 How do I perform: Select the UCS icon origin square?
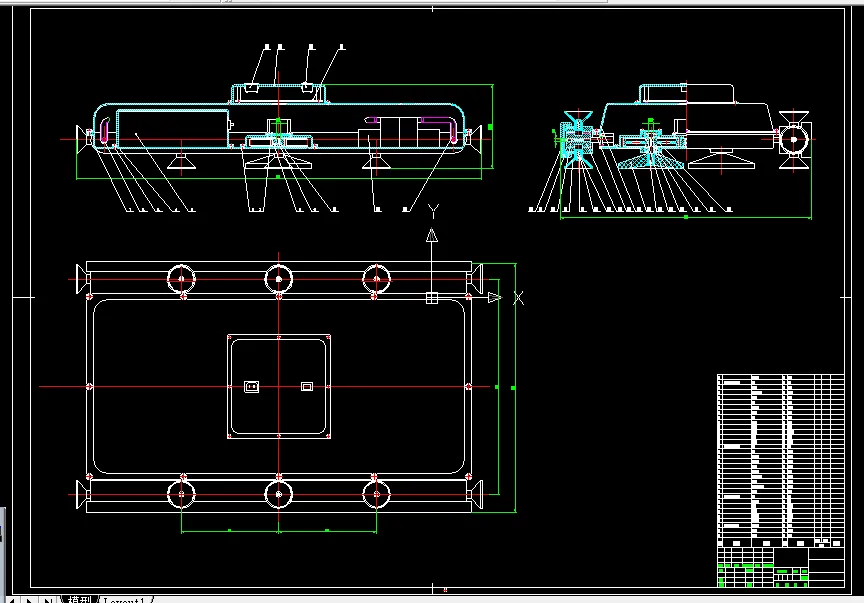click(432, 298)
